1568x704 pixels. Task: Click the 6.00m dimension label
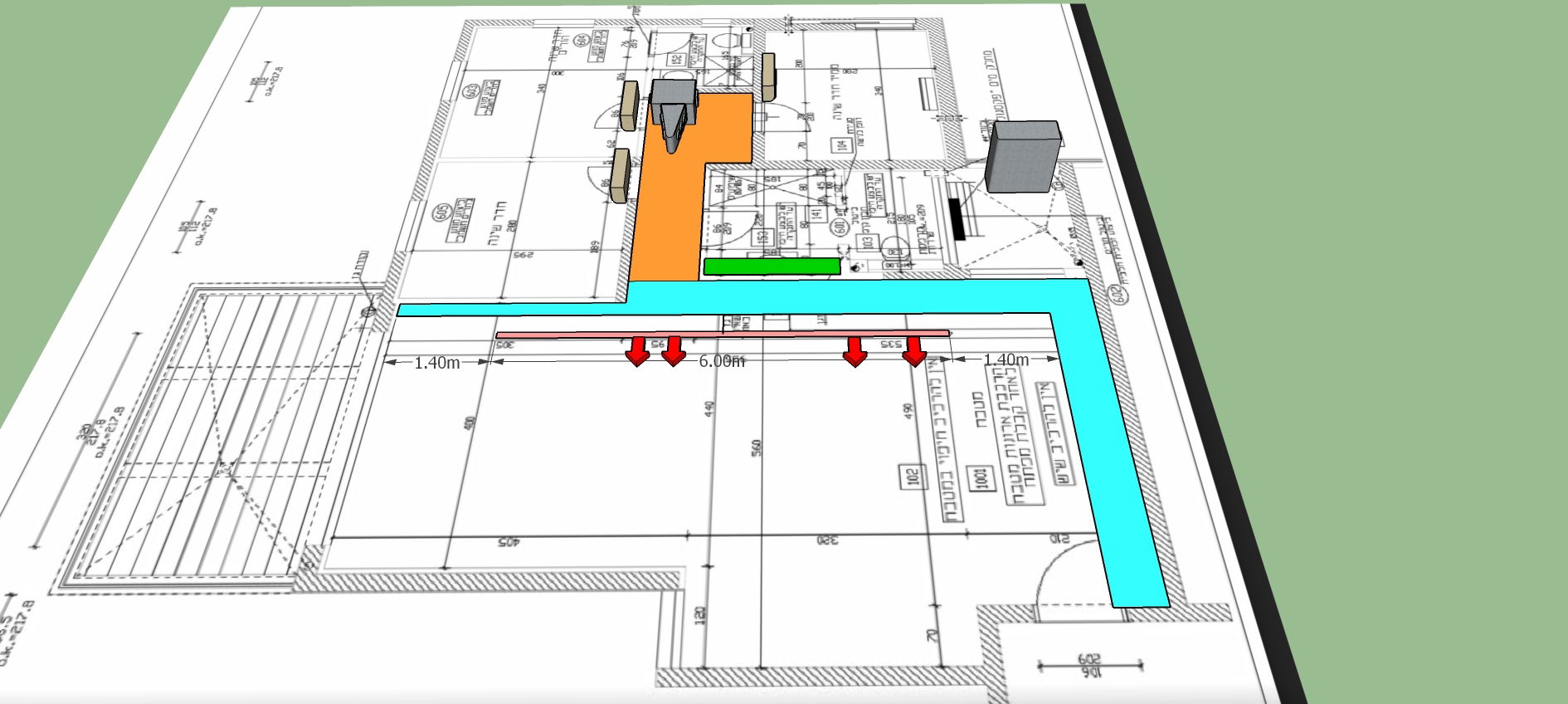[722, 361]
